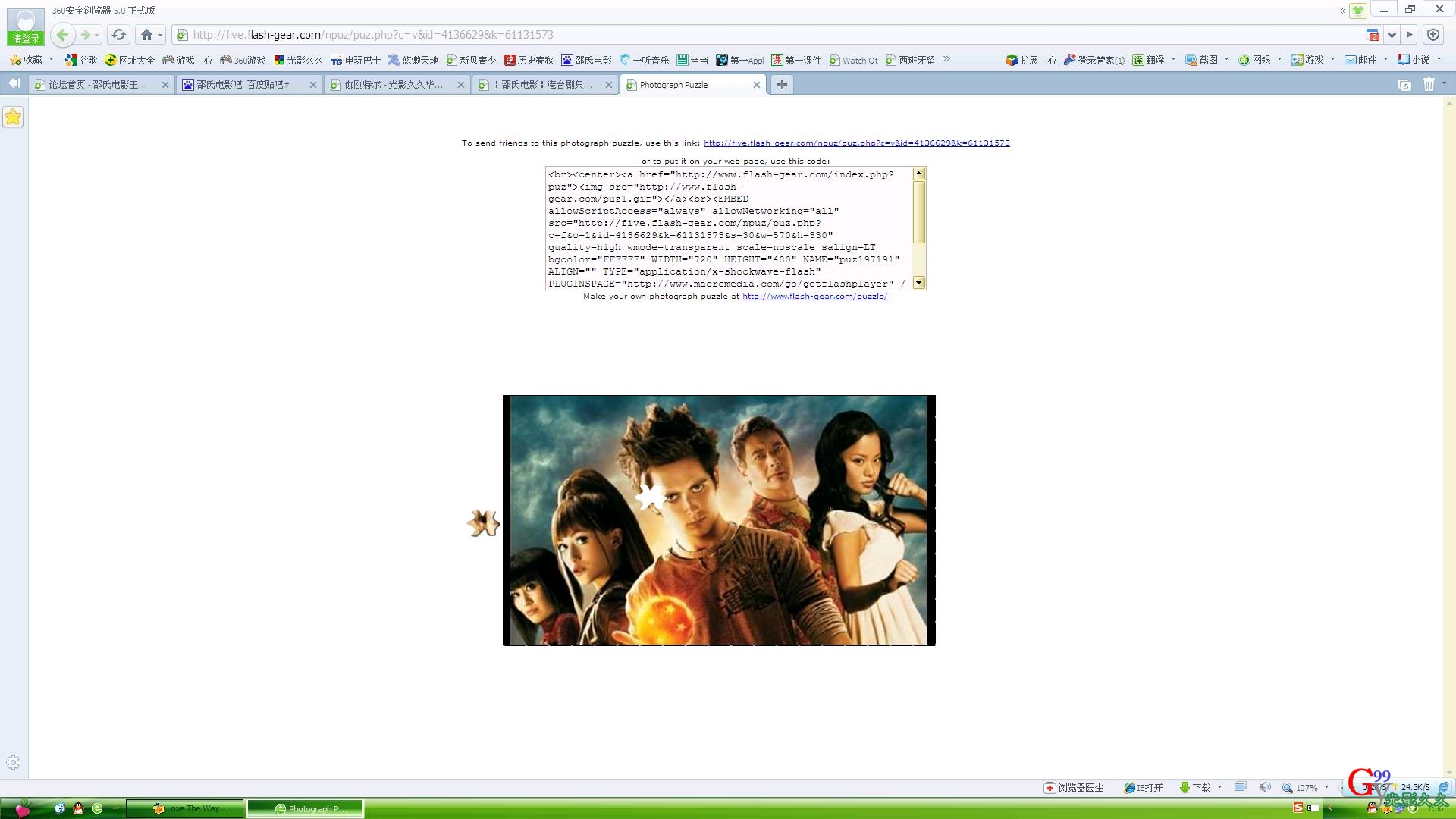Viewport: 1456px width, 819px height.
Task: Click the home page icon
Action: tap(146, 35)
